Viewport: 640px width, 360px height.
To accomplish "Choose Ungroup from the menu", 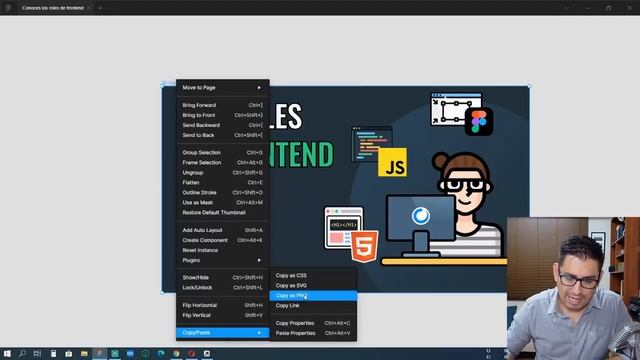I will 222,172.
